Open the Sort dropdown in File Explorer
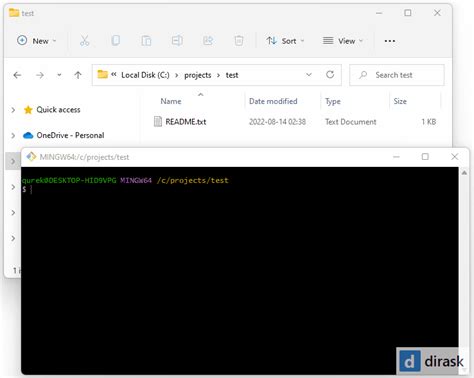474x378 pixels. click(285, 41)
